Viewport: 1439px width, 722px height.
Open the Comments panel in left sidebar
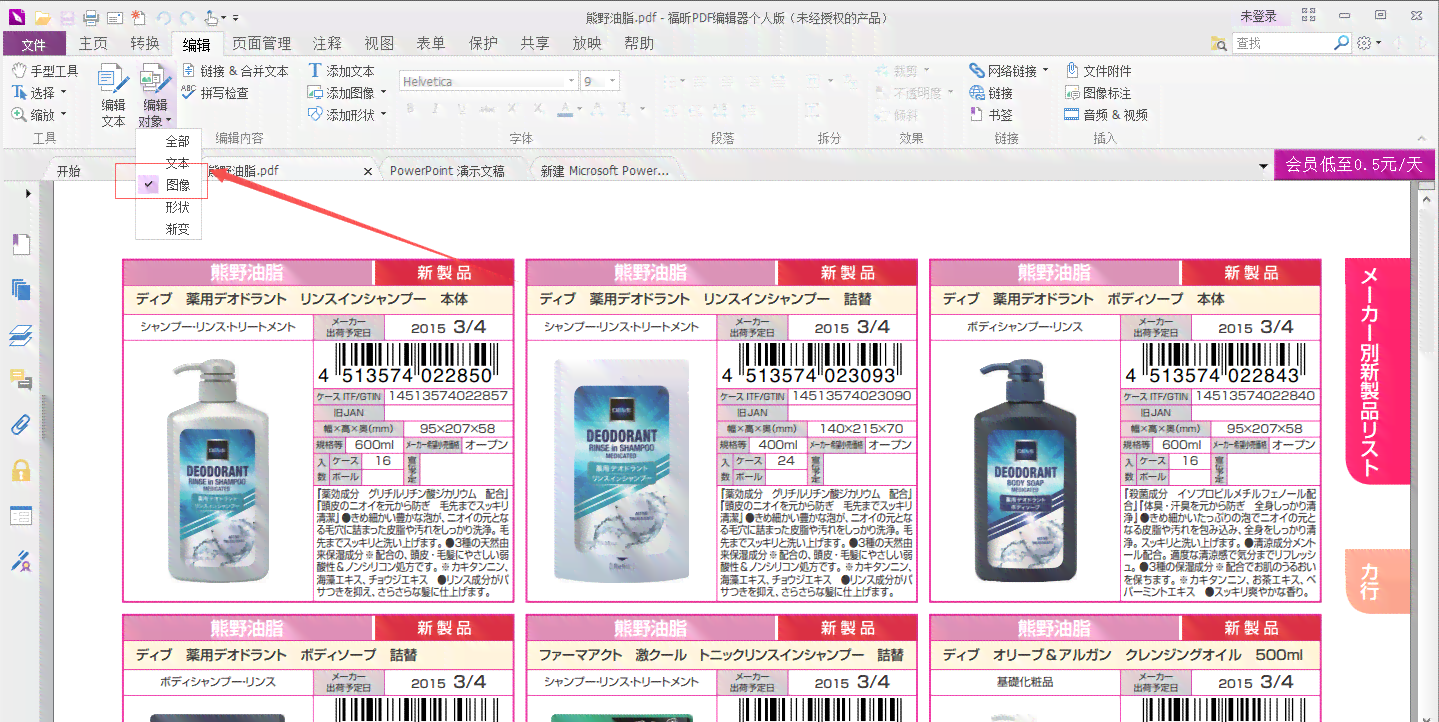pos(21,379)
